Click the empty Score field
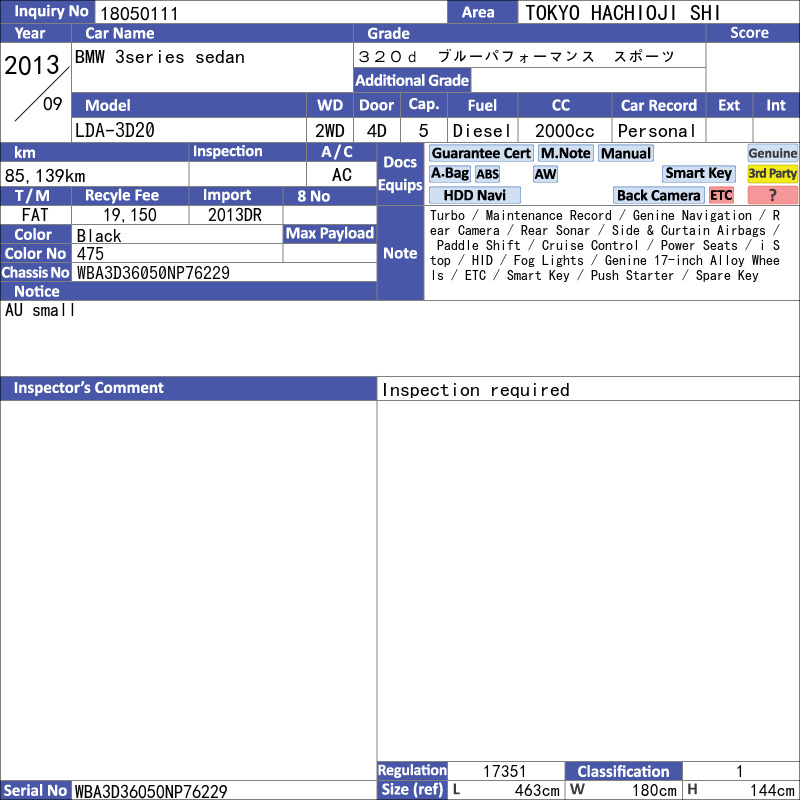This screenshot has width=800, height=800. coord(753,67)
